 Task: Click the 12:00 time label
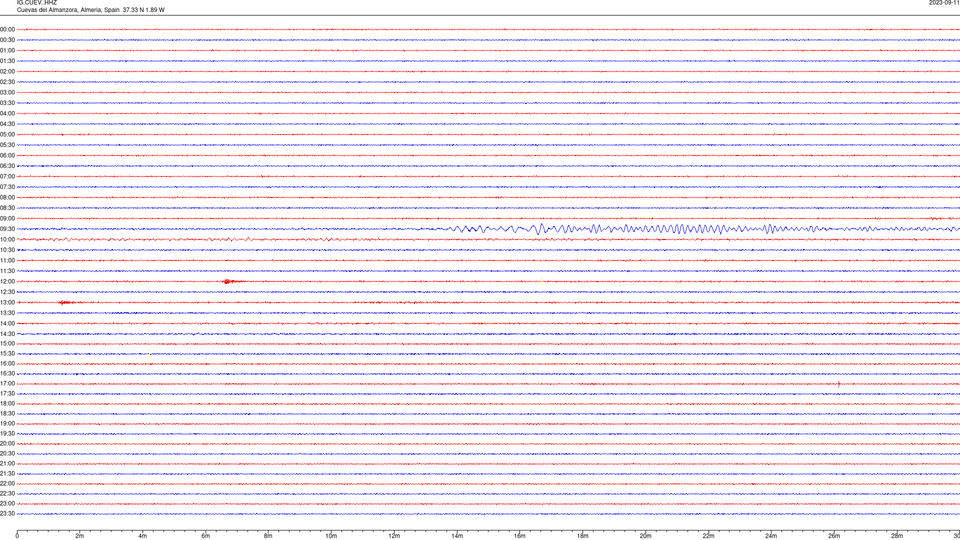click(x=7, y=282)
